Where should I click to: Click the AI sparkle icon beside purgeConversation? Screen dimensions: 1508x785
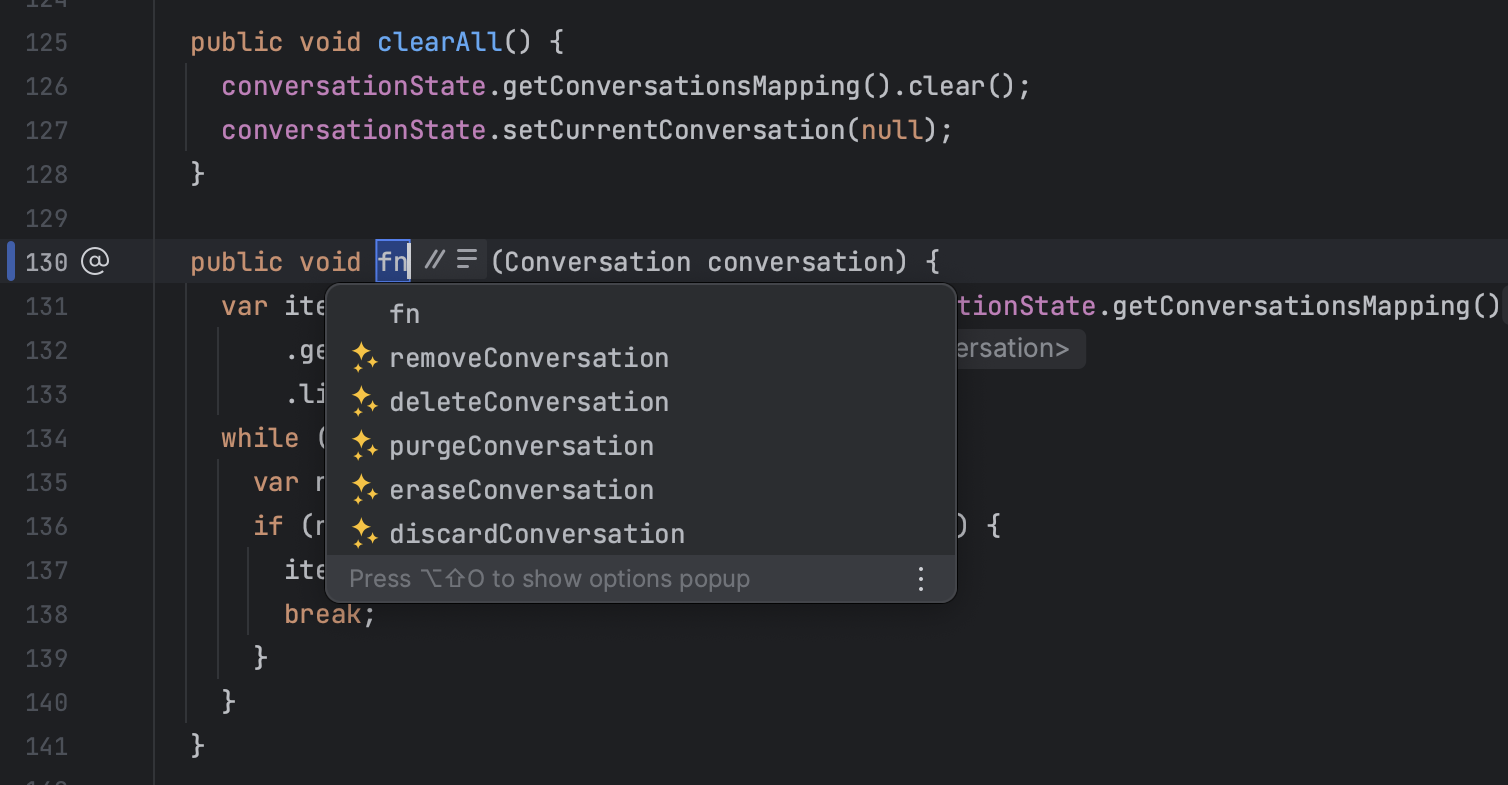click(x=365, y=446)
